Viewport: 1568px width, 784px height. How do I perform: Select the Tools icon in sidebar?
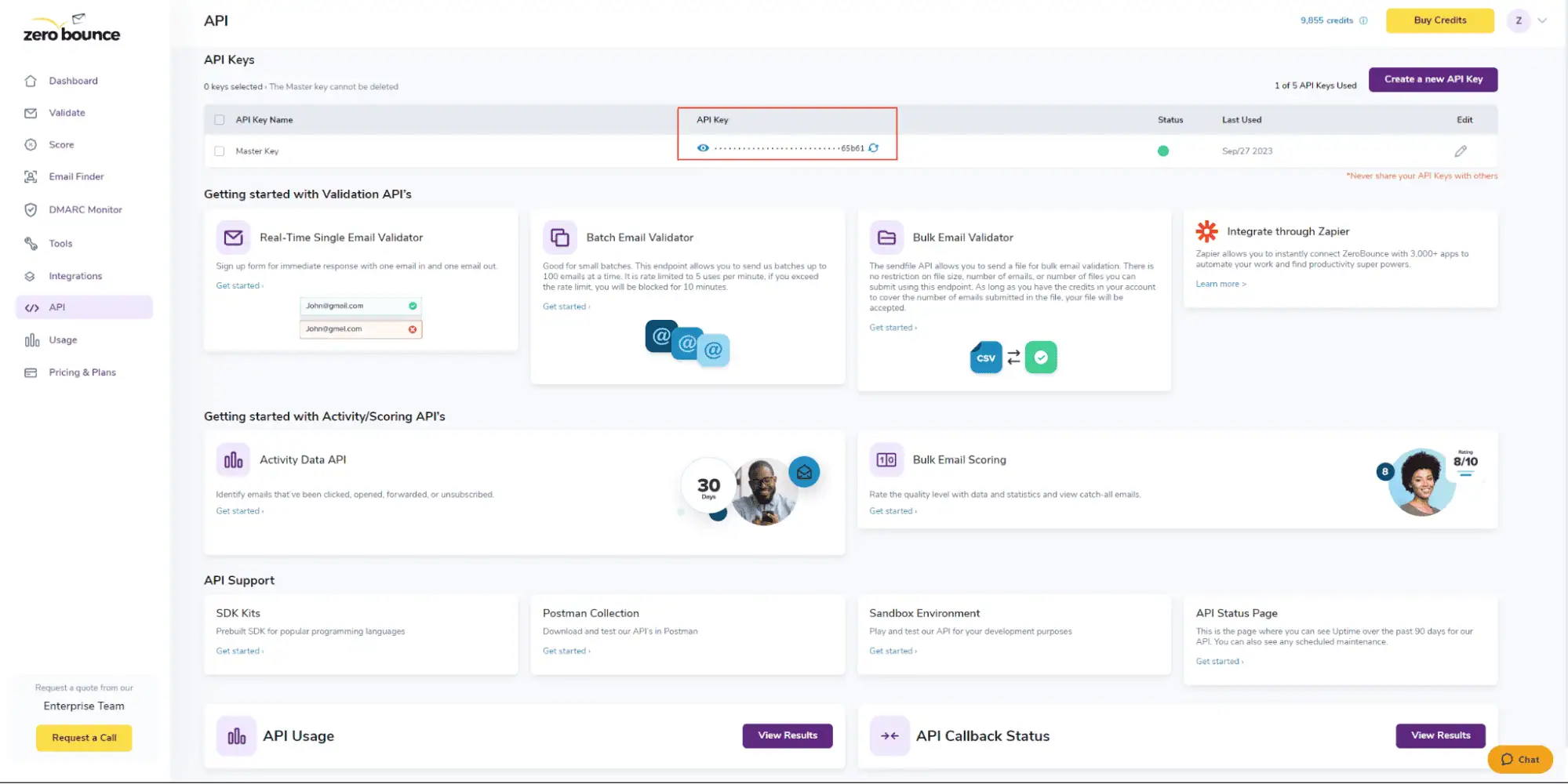point(30,243)
